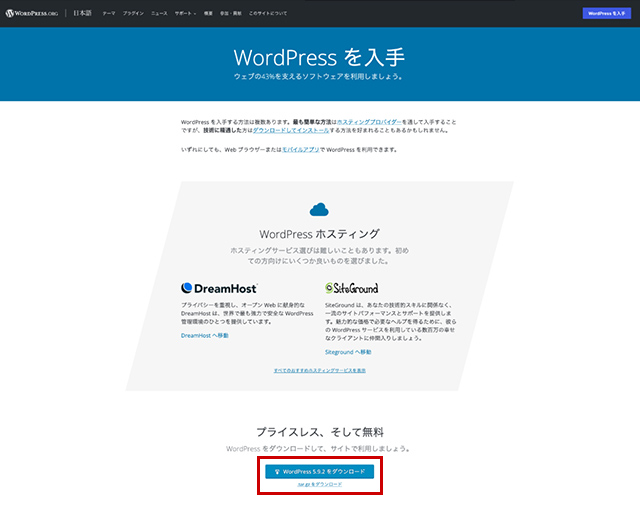Click the 'Siteground へ移動' link
640x510 pixels.
pyautogui.click(x=348, y=352)
